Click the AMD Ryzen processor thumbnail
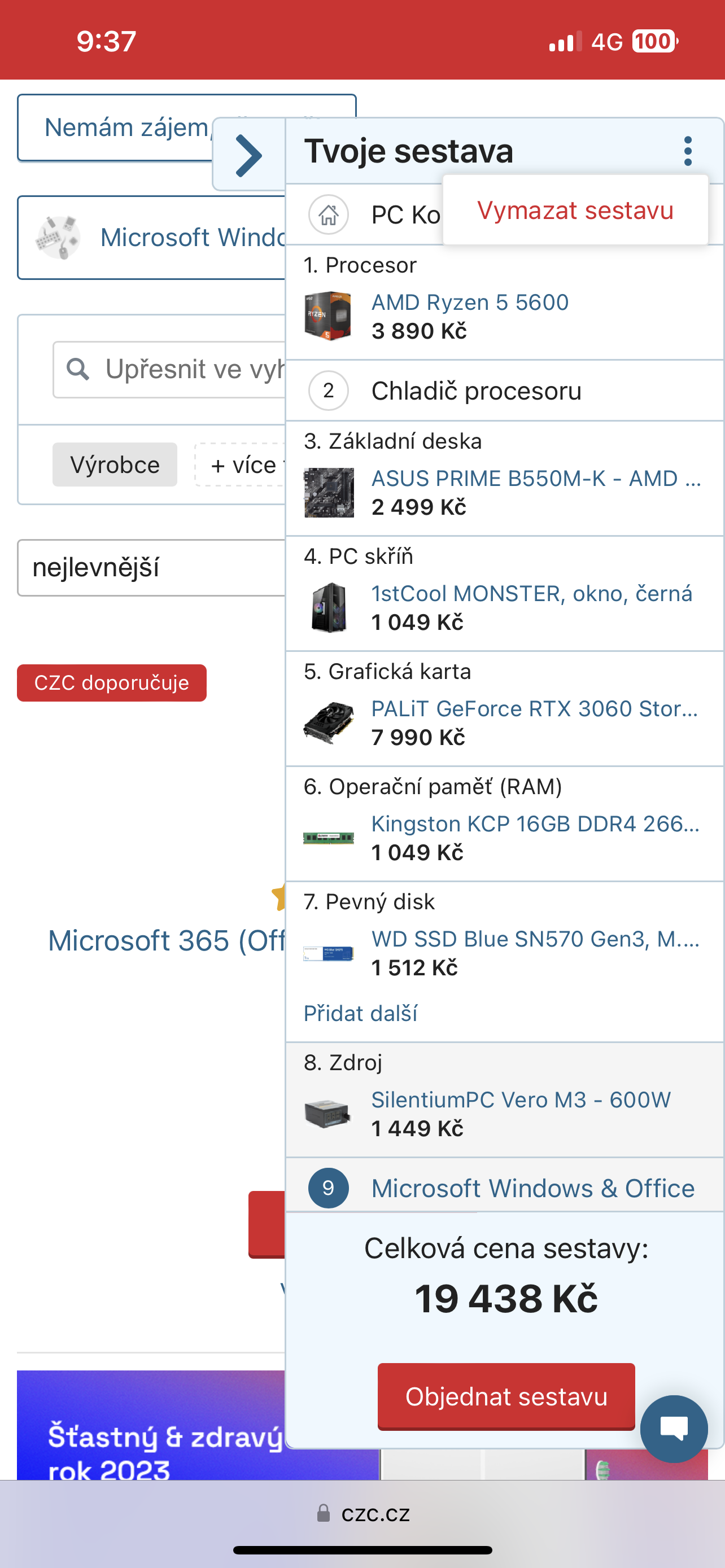725x1568 pixels. (x=328, y=316)
